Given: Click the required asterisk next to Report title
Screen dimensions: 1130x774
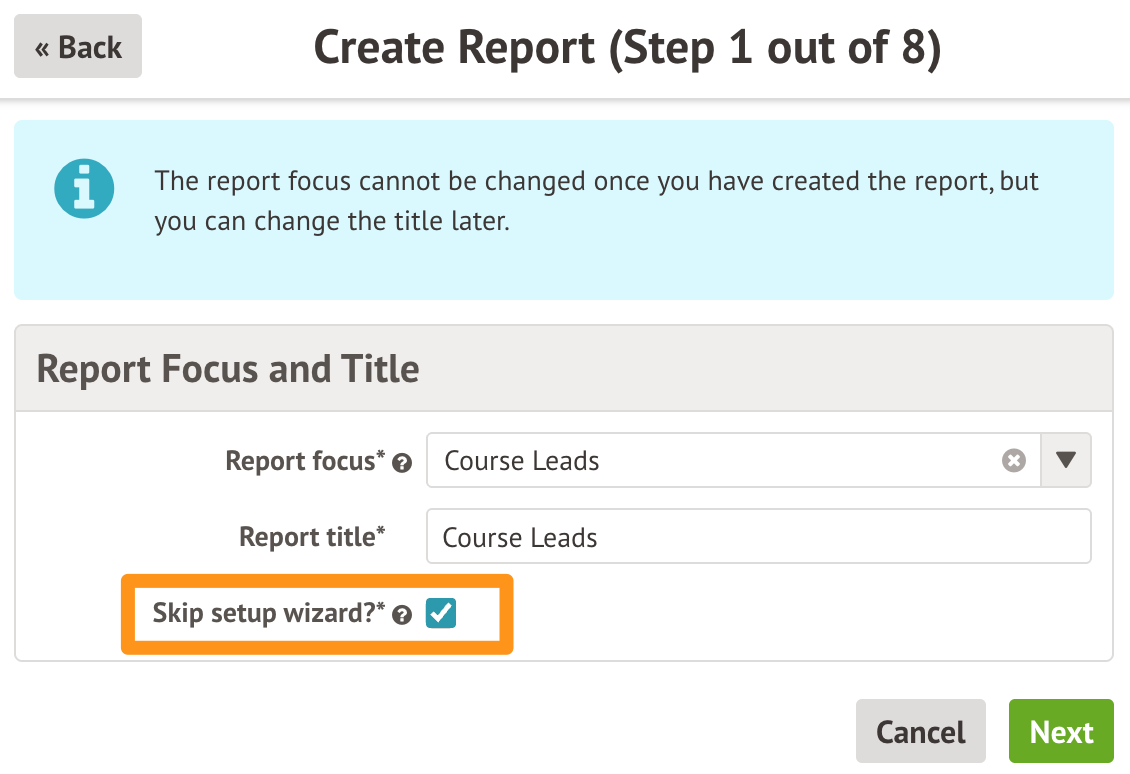Looking at the screenshot, I should point(381,531).
